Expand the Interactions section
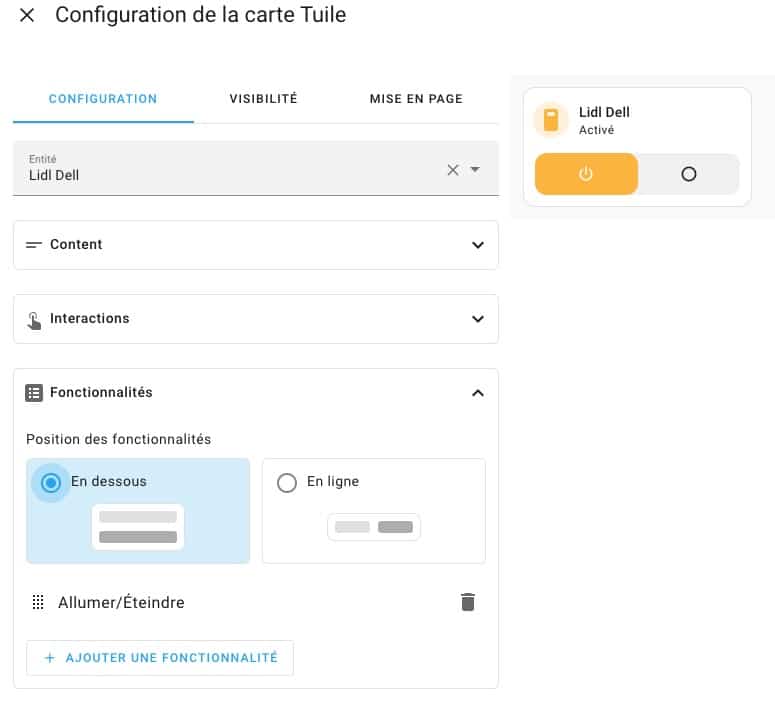This screenshot has width=775, height=702. coord(256,319)
